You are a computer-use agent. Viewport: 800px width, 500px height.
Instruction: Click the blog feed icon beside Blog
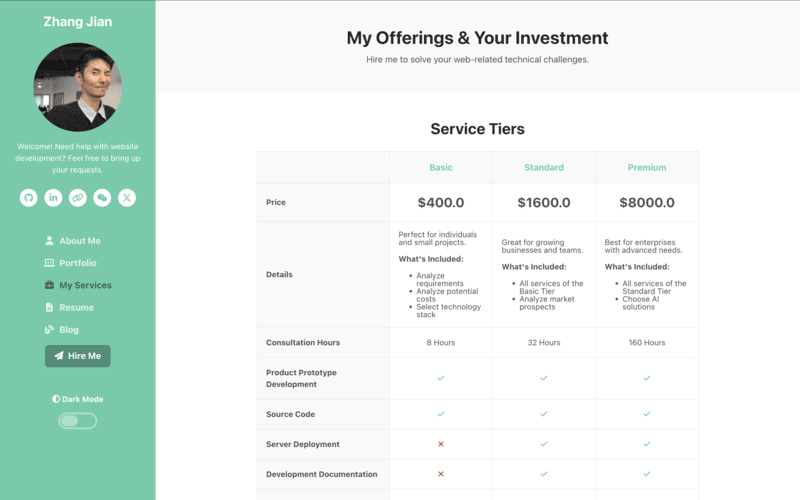(50, 329)
